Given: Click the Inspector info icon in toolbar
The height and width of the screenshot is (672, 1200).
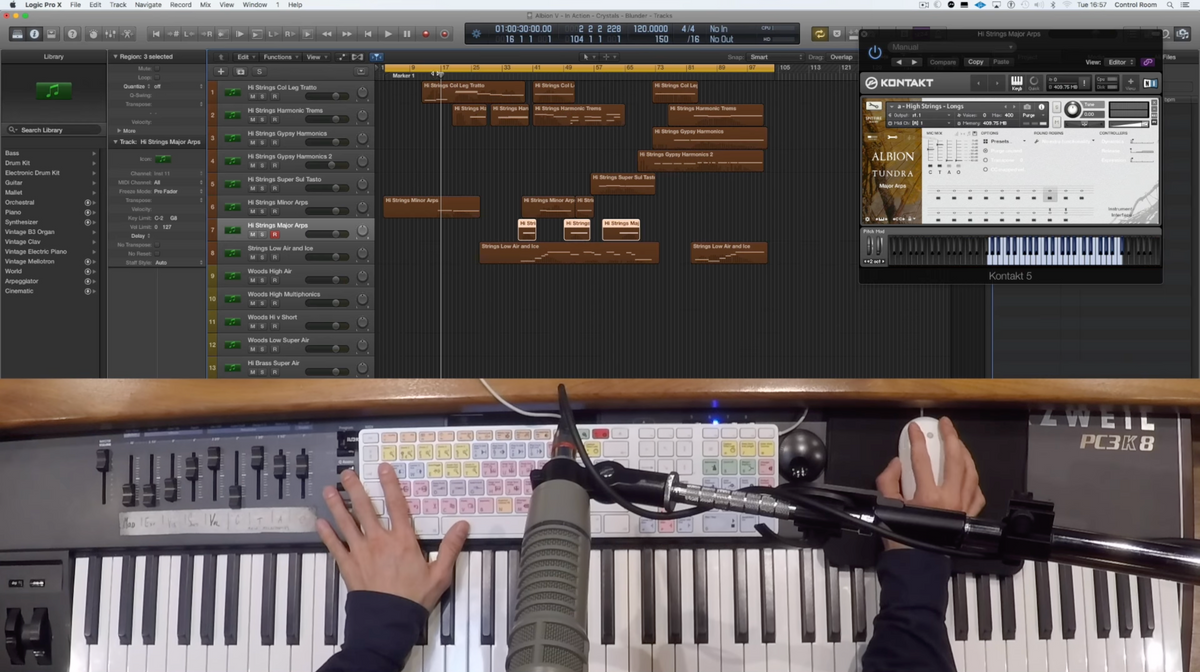Looking at the screenshot, I should pyautogui.click(x=35, y=34).
